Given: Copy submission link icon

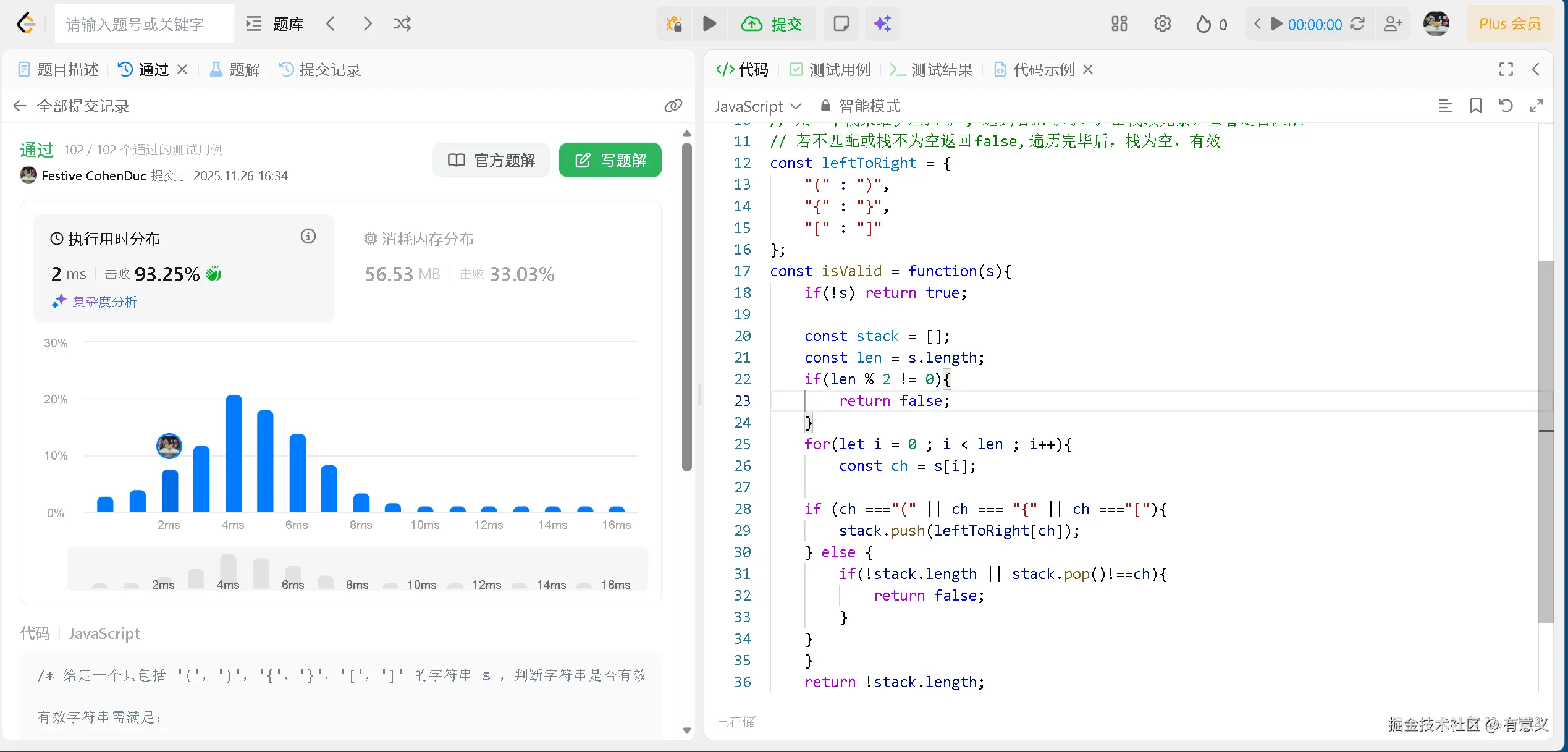Looking at the screenshot, I should 673,106.
